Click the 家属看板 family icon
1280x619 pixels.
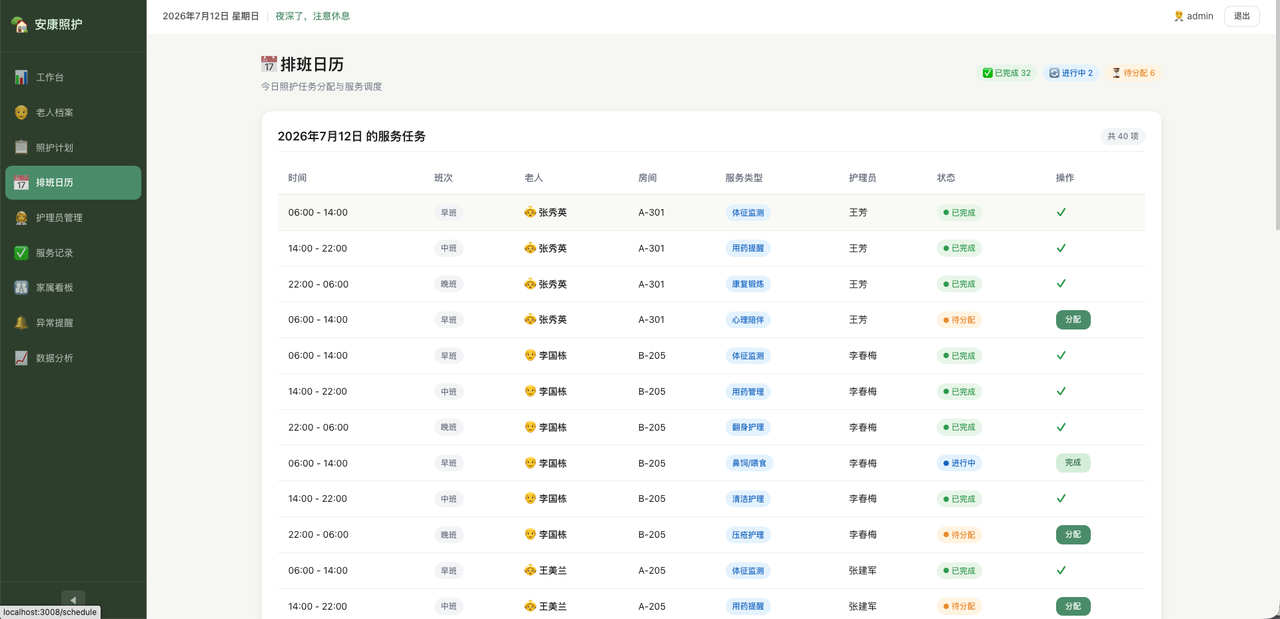click(x=21, y=288)
